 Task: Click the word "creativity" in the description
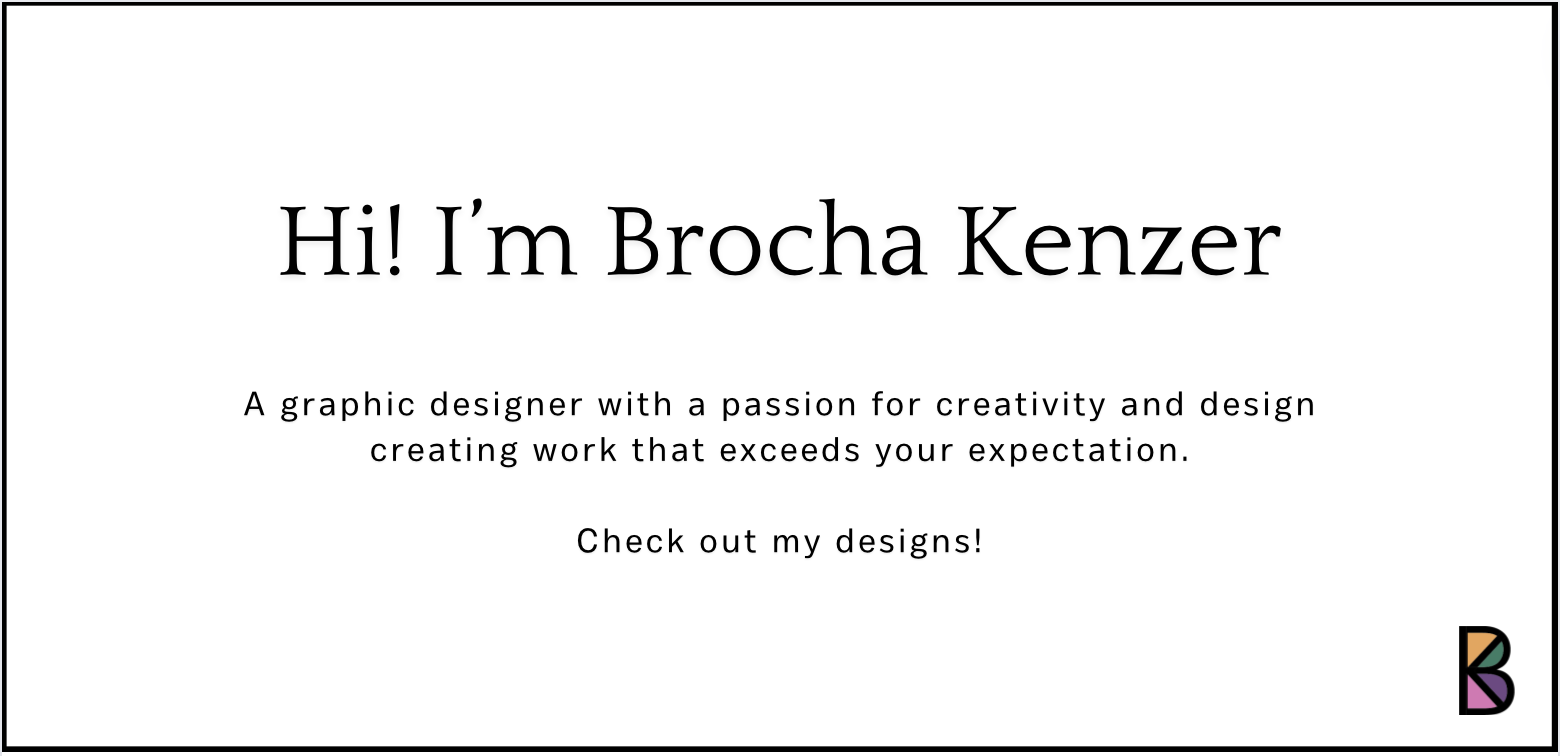(1021, 405)
